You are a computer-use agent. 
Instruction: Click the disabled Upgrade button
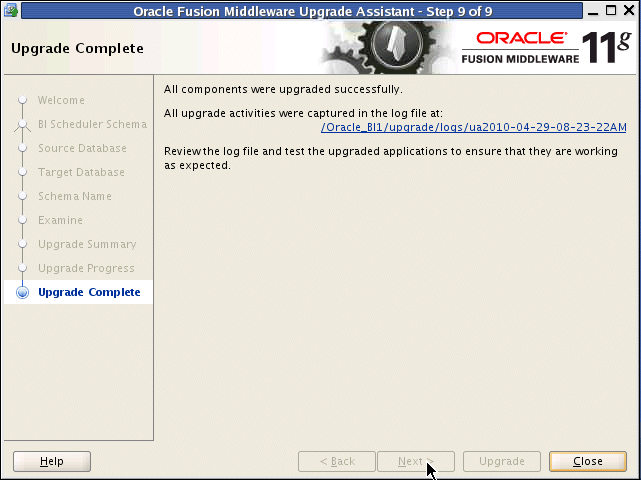502,461
